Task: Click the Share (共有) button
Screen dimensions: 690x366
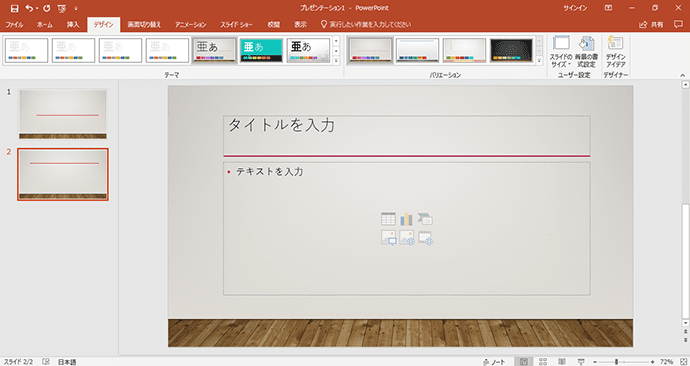Action: pyautogui.click(x=652, y=25)
